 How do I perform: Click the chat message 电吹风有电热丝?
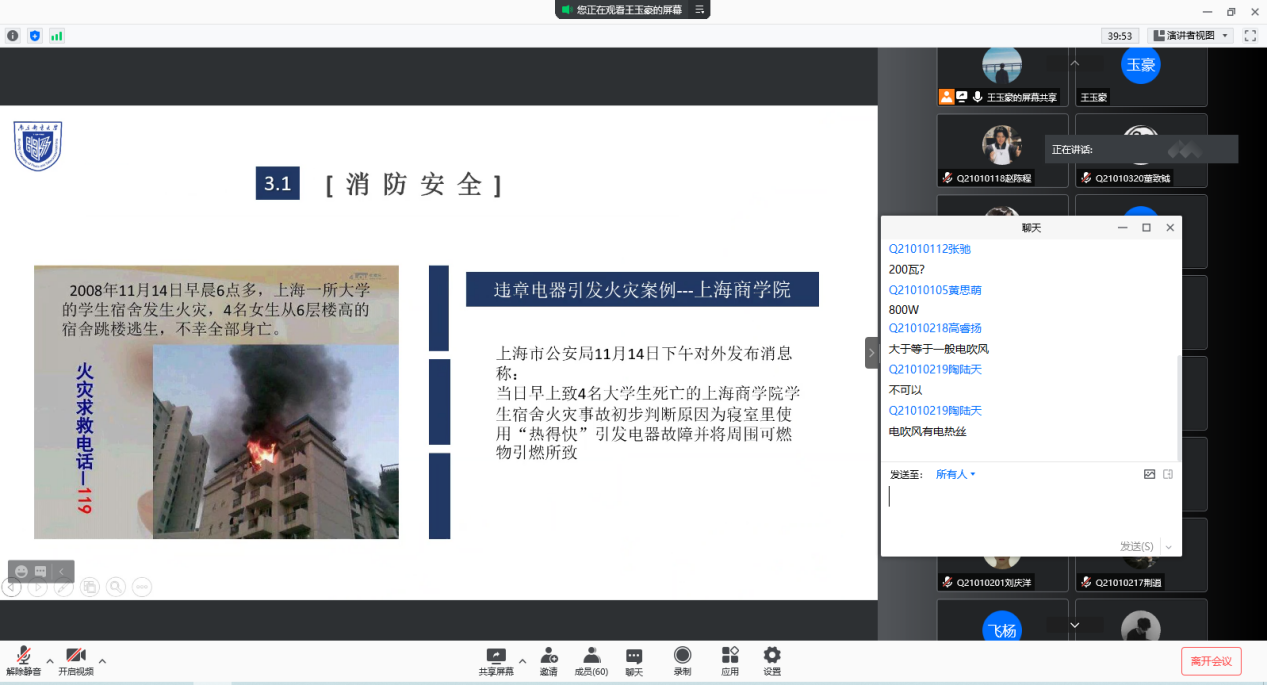[x=928, y=431]
